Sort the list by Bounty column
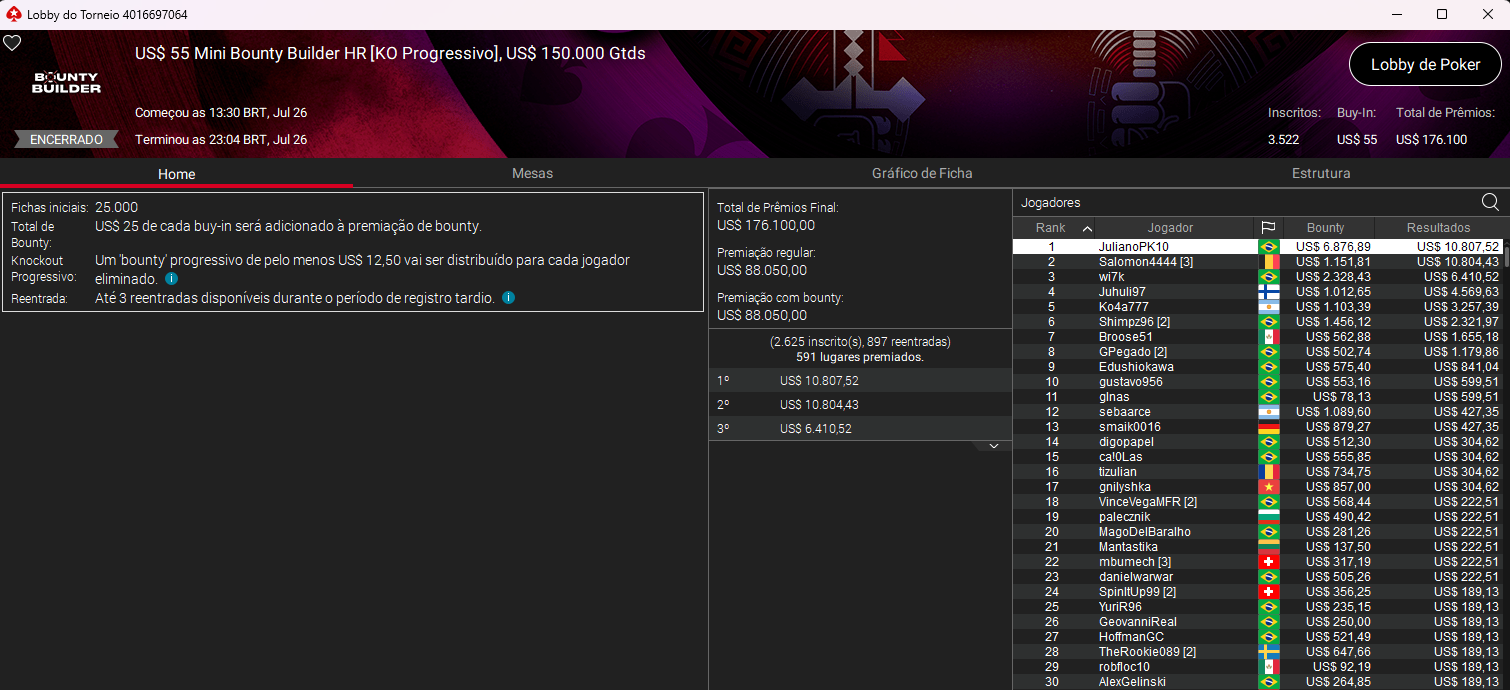The image size is (1510, 690). [x=1328, y=228]
